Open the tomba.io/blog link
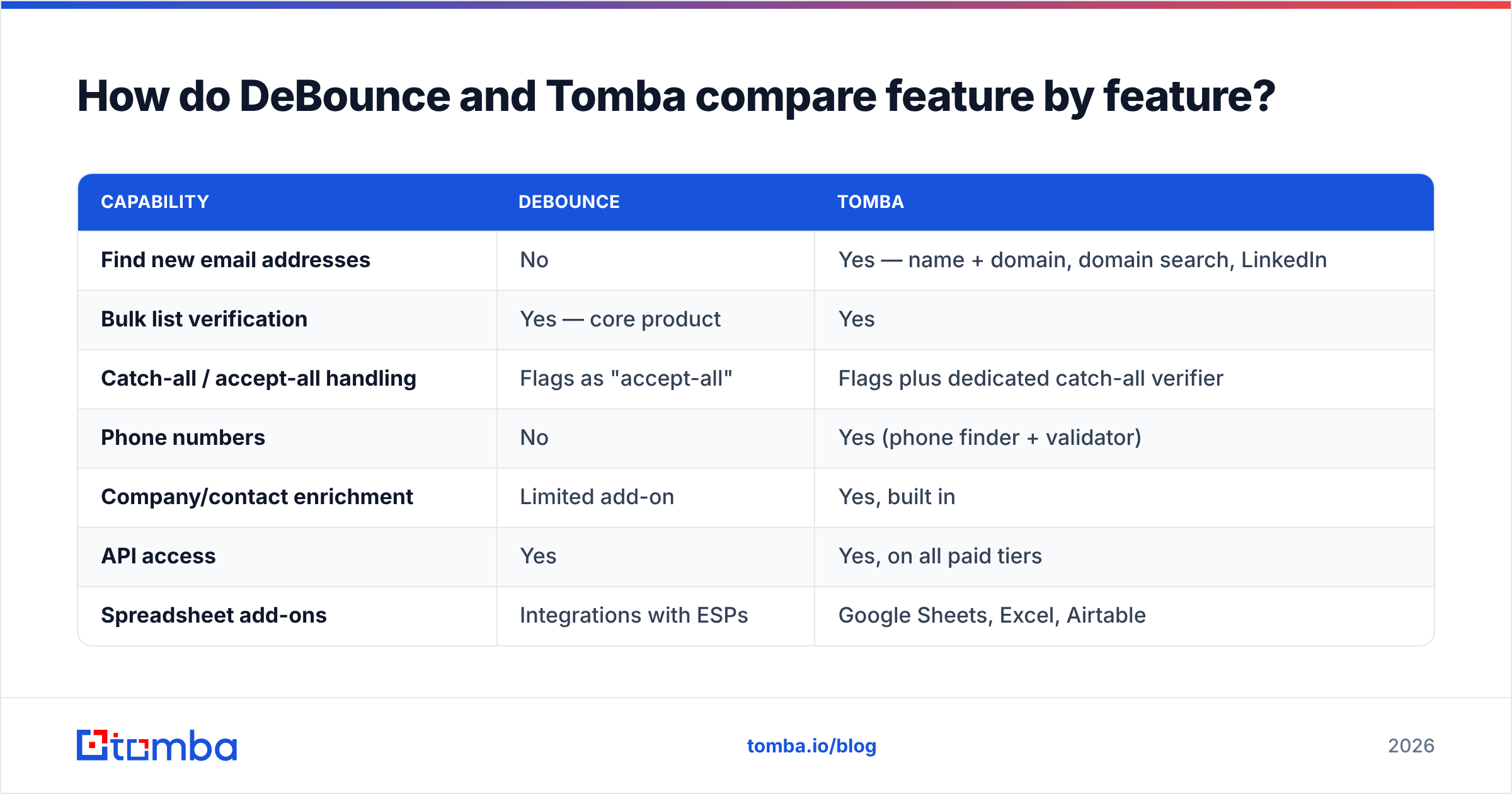The width and height of the screenshot is (1512, 794). (x=811, y=746)
